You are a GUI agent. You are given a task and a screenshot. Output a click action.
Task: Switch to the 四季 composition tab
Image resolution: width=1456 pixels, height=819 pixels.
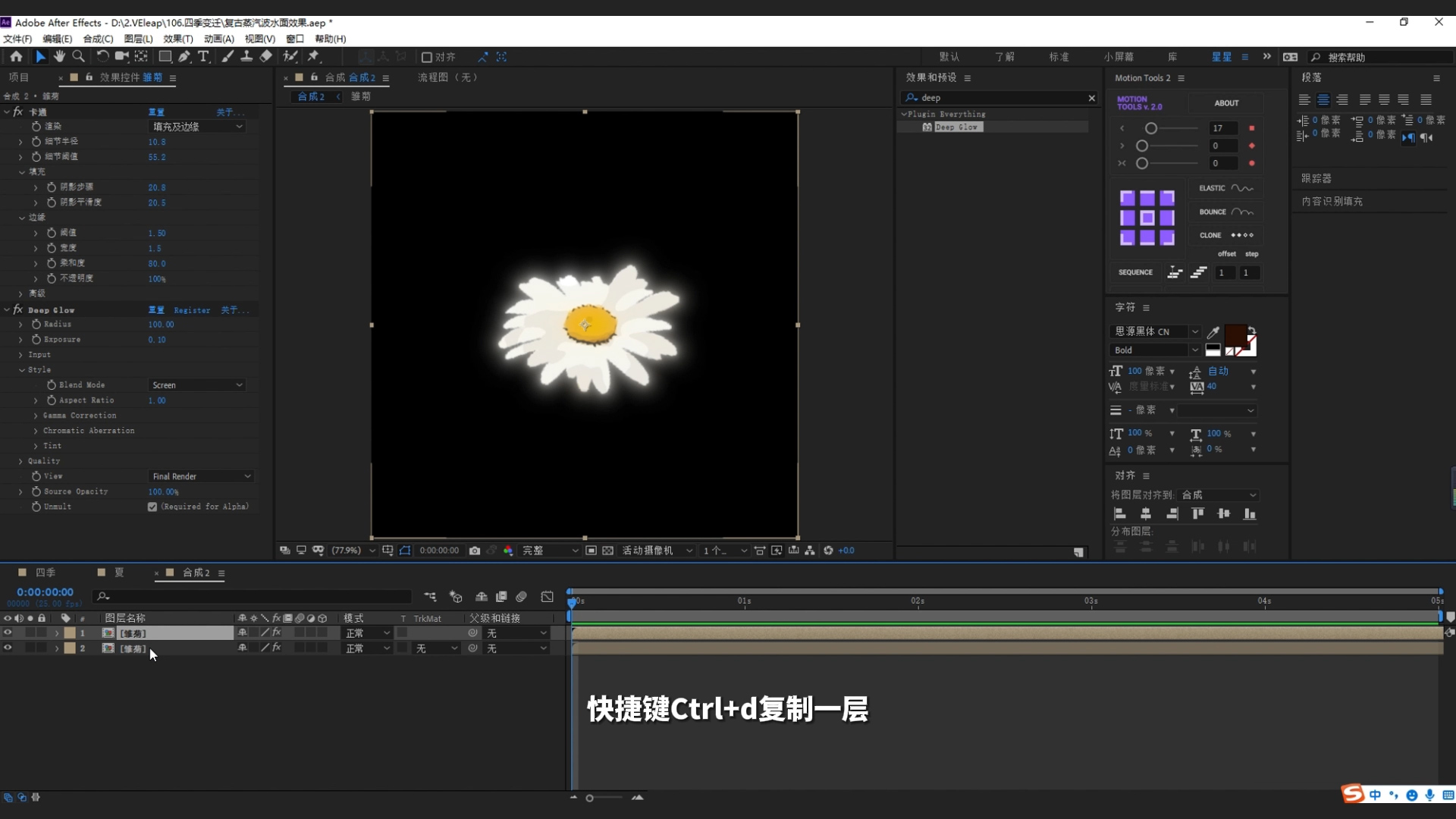click(44, 573)
